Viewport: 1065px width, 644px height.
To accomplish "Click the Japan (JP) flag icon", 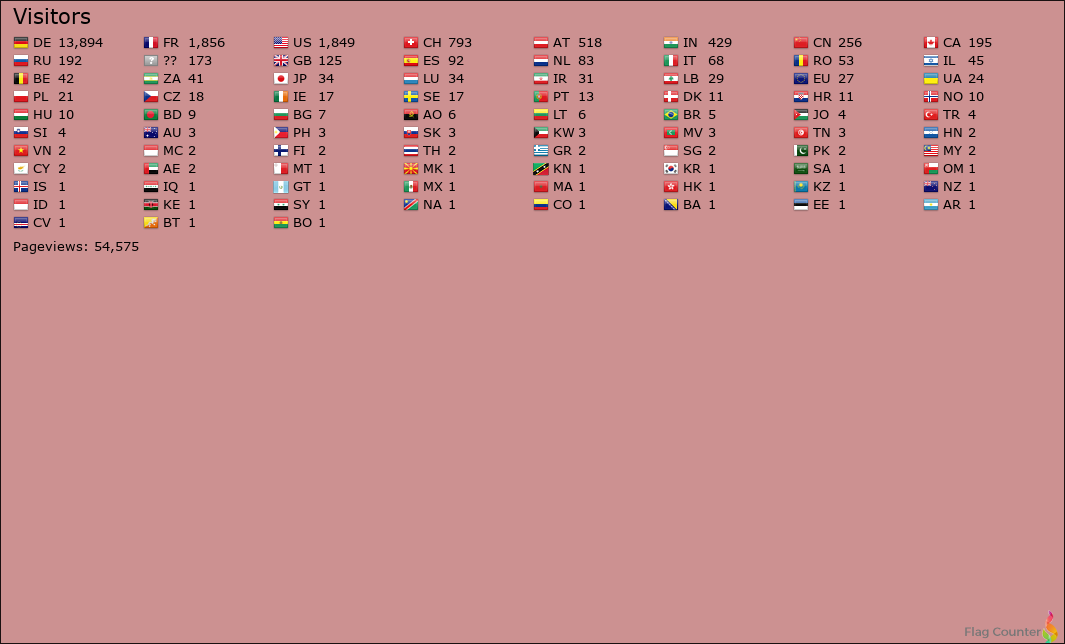I will 280,79.
